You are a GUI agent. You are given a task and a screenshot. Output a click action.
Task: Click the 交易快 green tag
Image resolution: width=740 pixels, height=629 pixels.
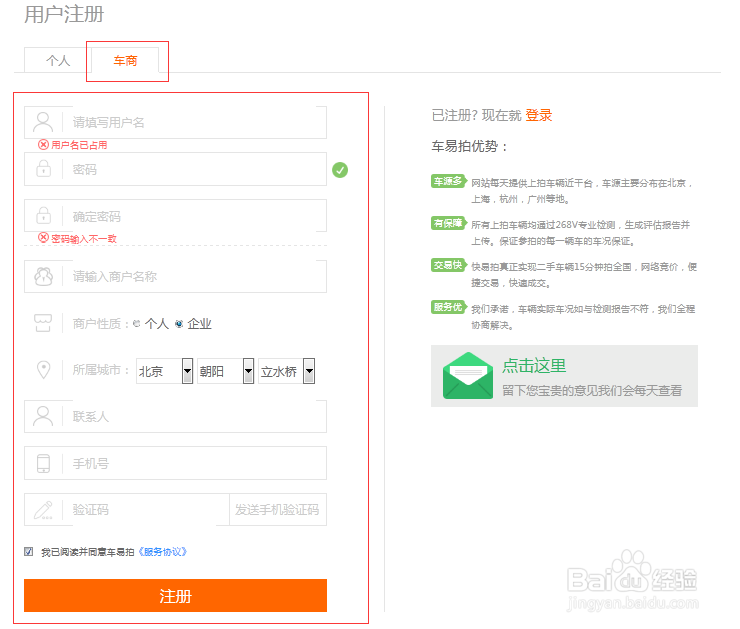click(448, 265)
